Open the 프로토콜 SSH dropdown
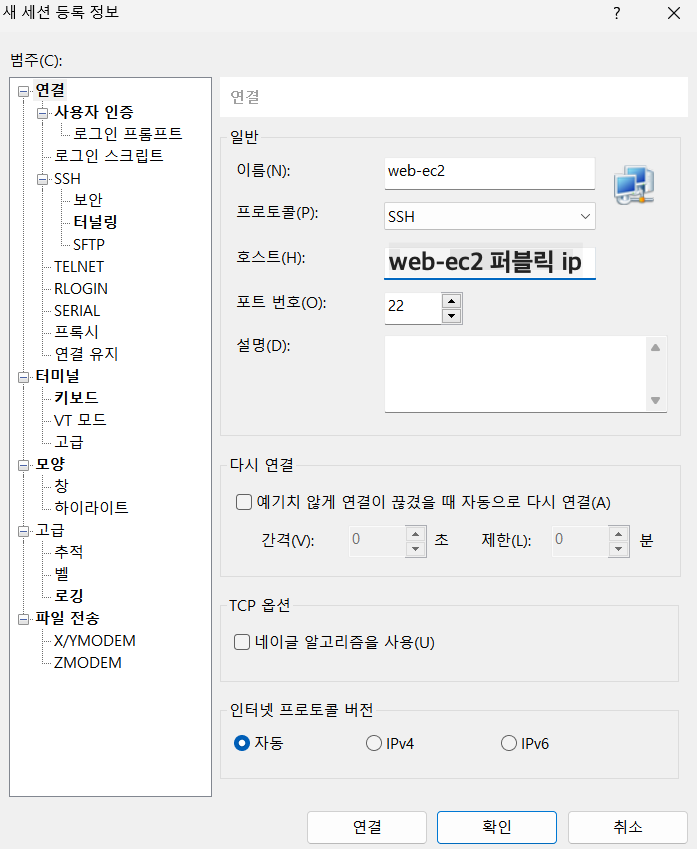The height and width of the screenshot is (849, 697). [490, 216]
